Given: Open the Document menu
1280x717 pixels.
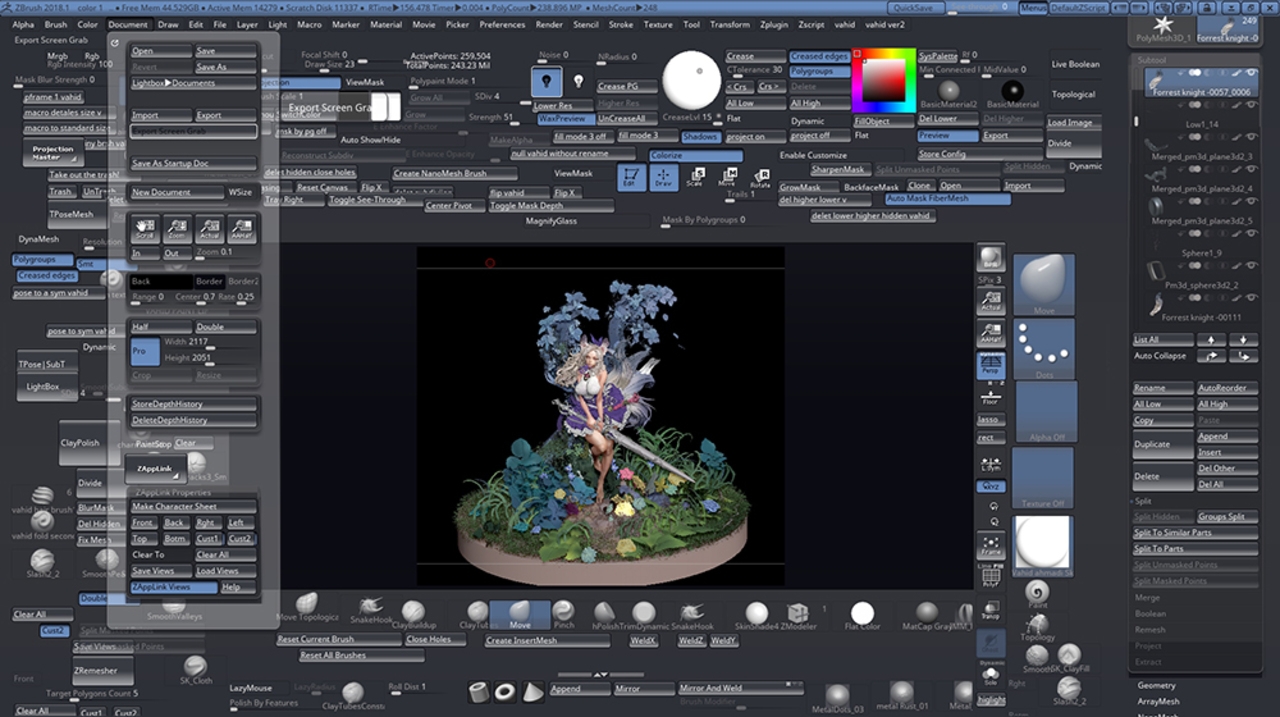Looking at the screenshot, I should 128,24.
